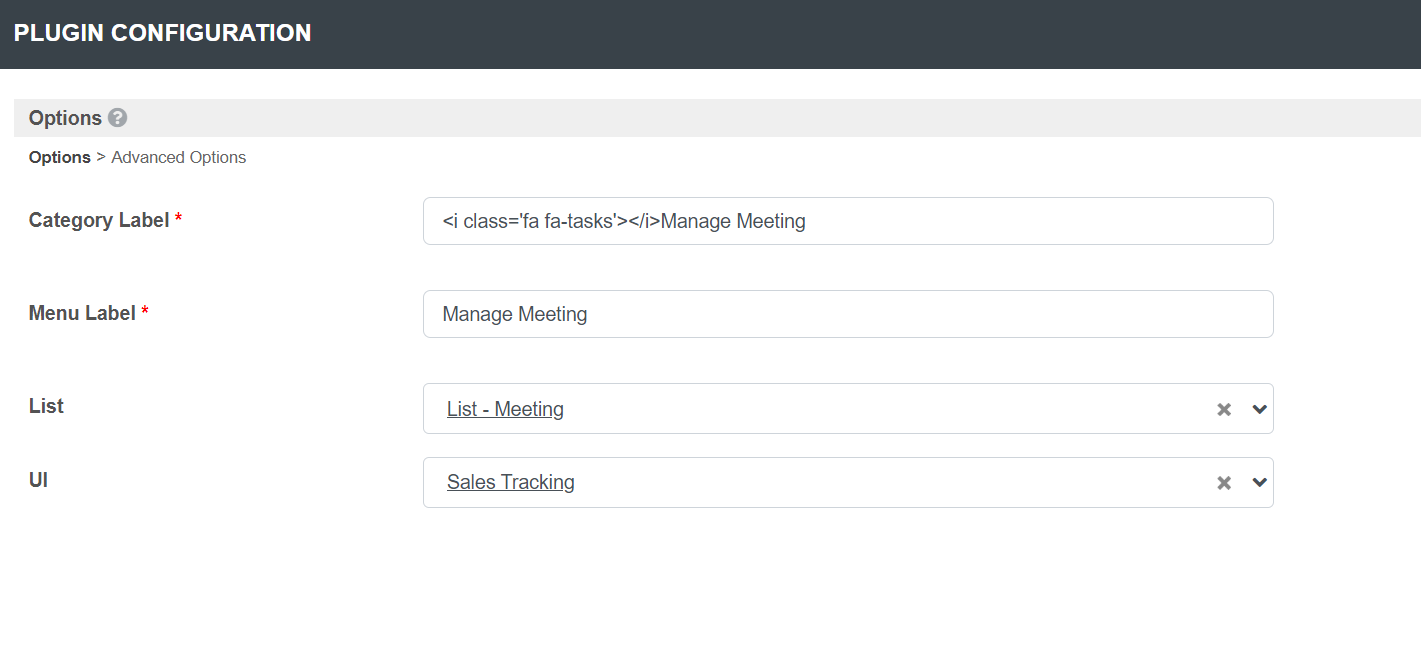
Task: Click the Category Label field caption
Action: point(98,220)
